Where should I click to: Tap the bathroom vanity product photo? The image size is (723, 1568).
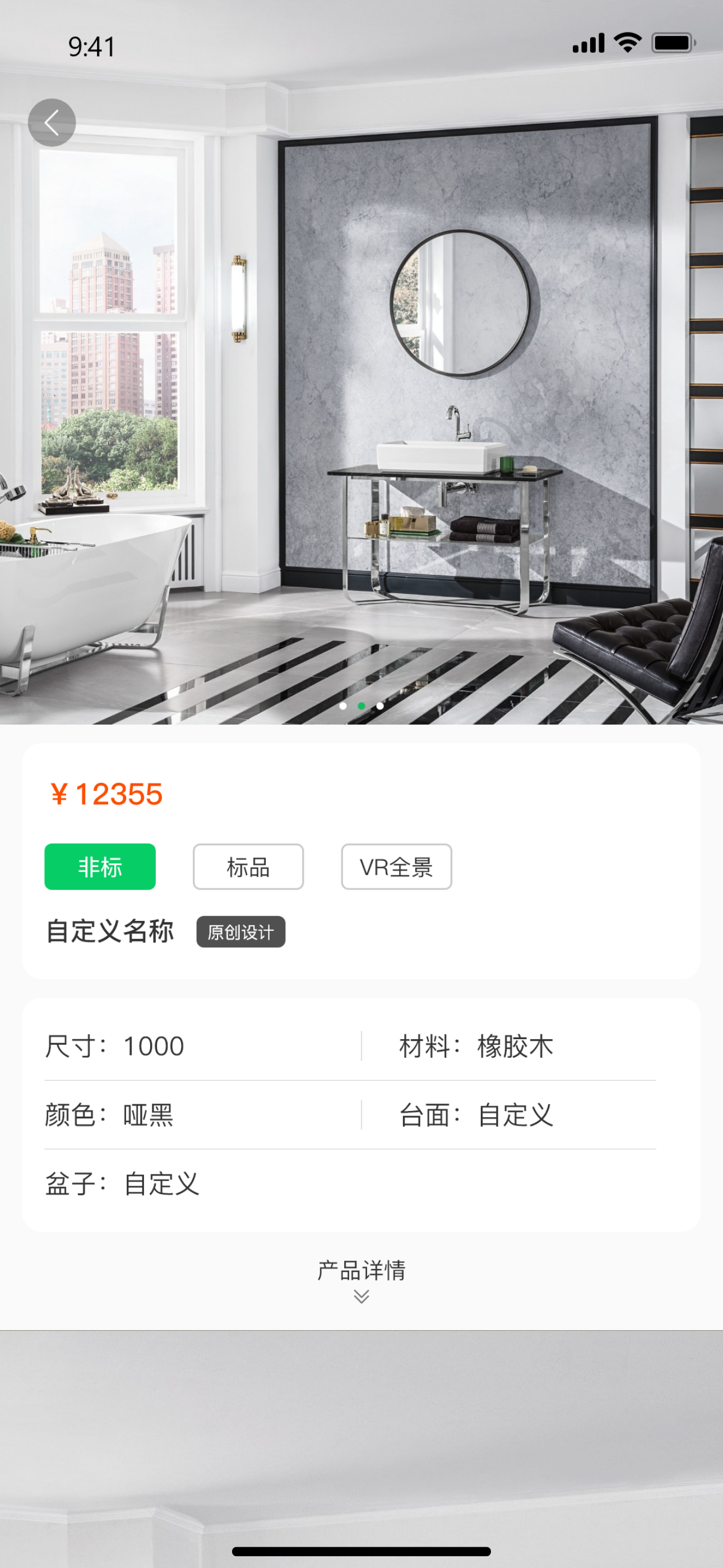tap(361, 362)
